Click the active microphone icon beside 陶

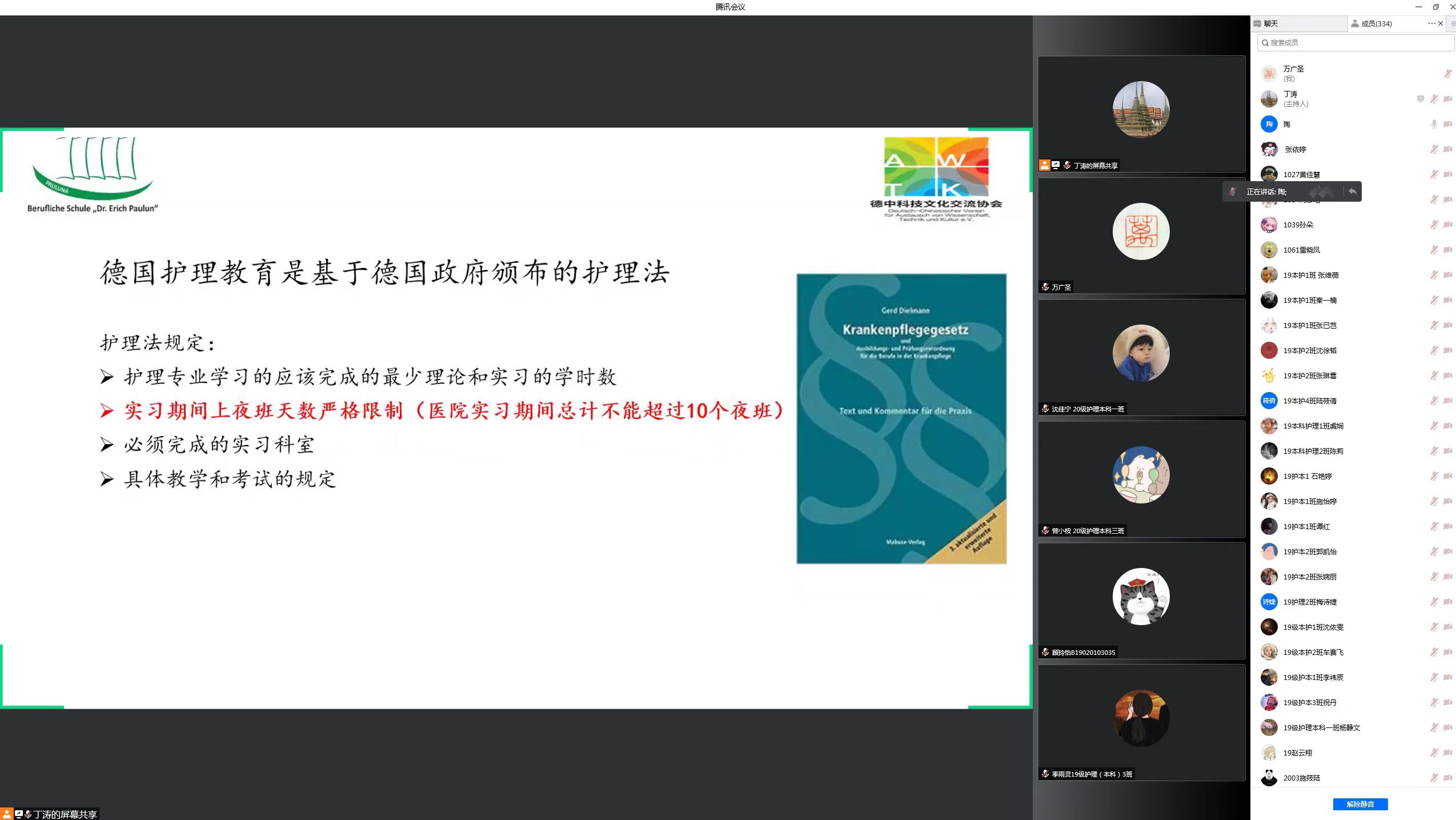[1434, 124]
